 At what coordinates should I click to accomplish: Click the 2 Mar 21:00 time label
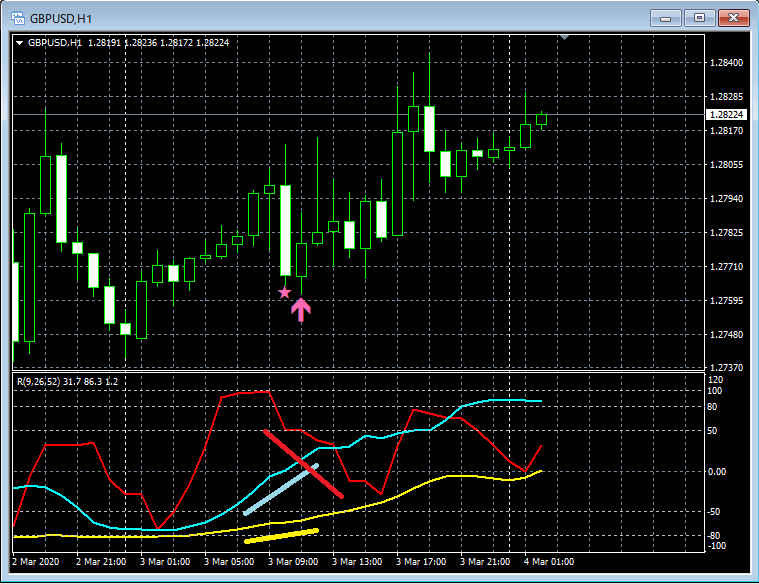101,562
